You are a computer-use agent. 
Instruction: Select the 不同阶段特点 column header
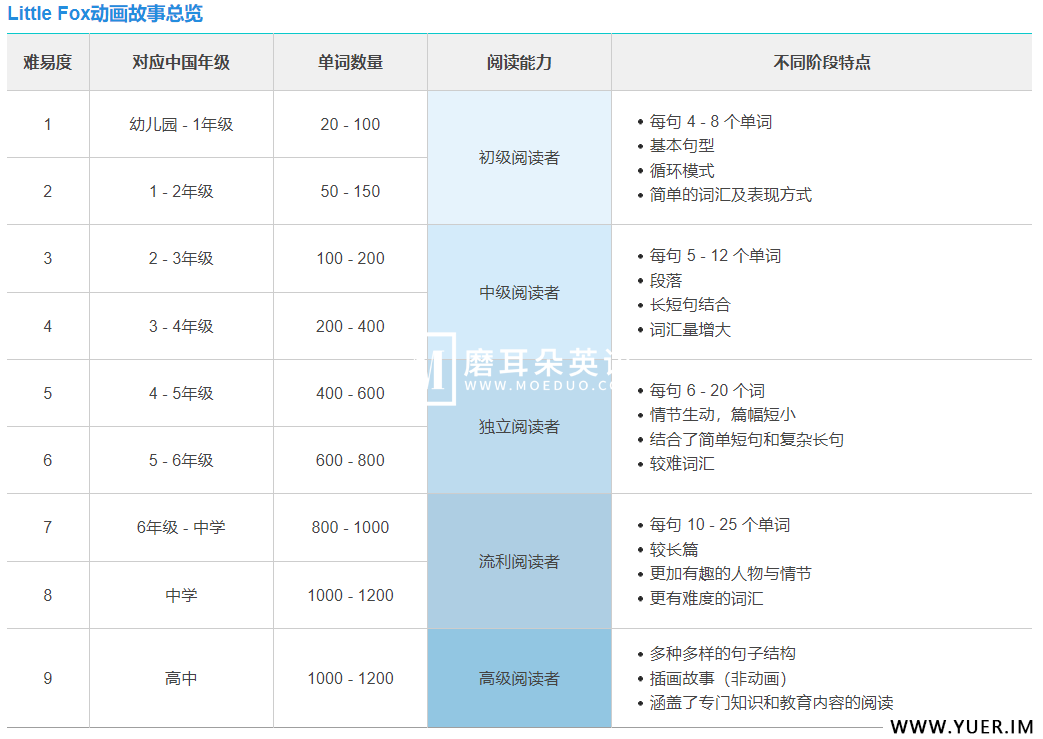click(x=821, y=62)
